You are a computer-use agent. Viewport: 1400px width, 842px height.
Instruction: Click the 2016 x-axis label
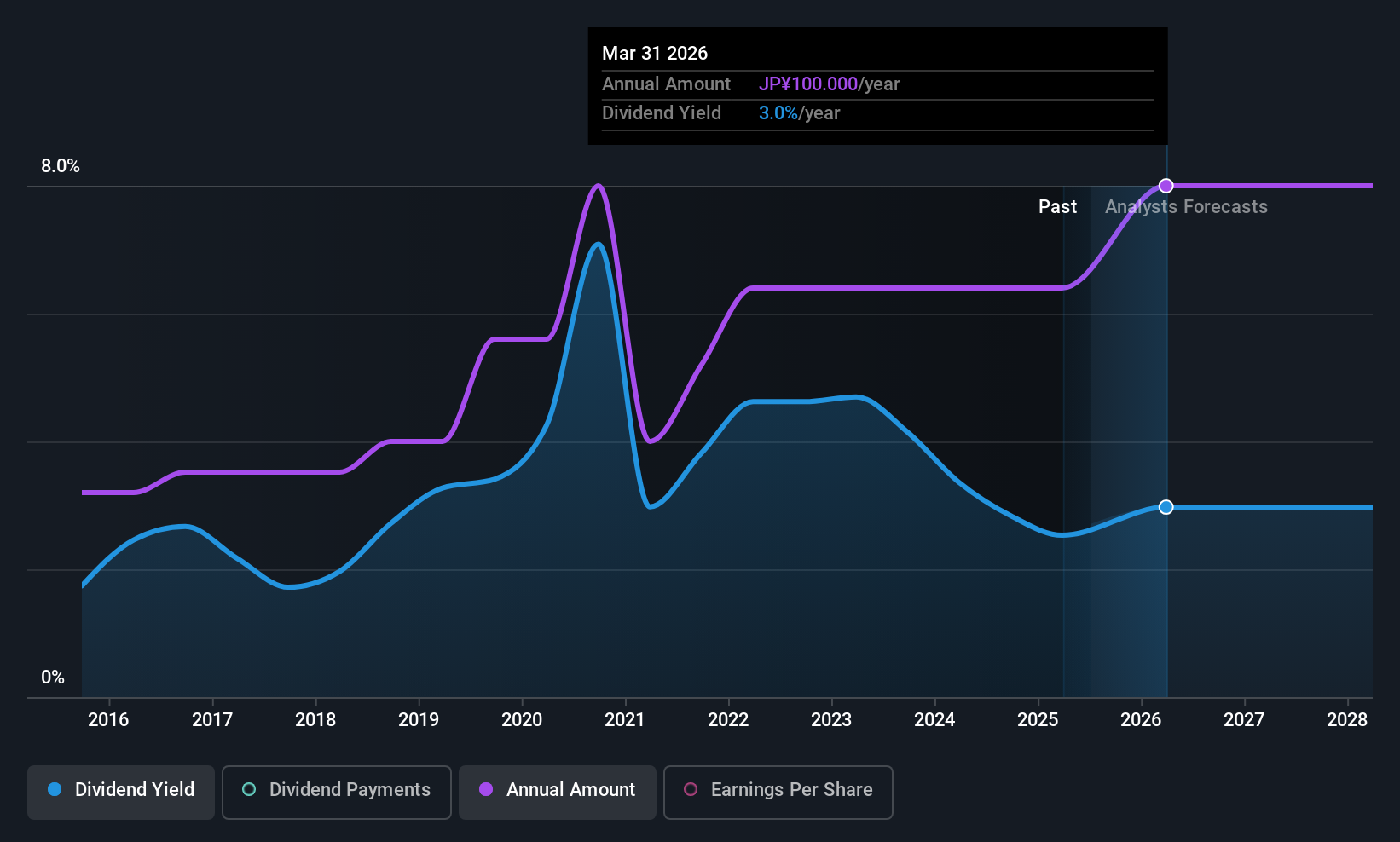pyautogui.click(x=108, y=720)
